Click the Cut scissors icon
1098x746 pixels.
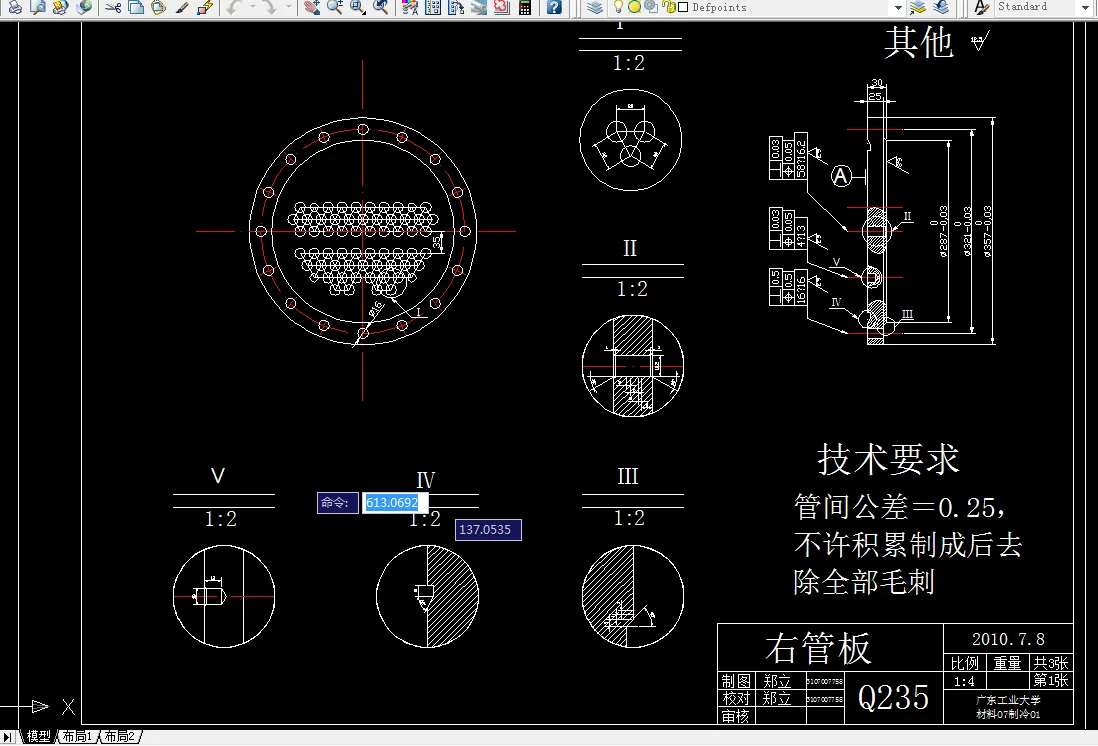click(x=113, y=8)
